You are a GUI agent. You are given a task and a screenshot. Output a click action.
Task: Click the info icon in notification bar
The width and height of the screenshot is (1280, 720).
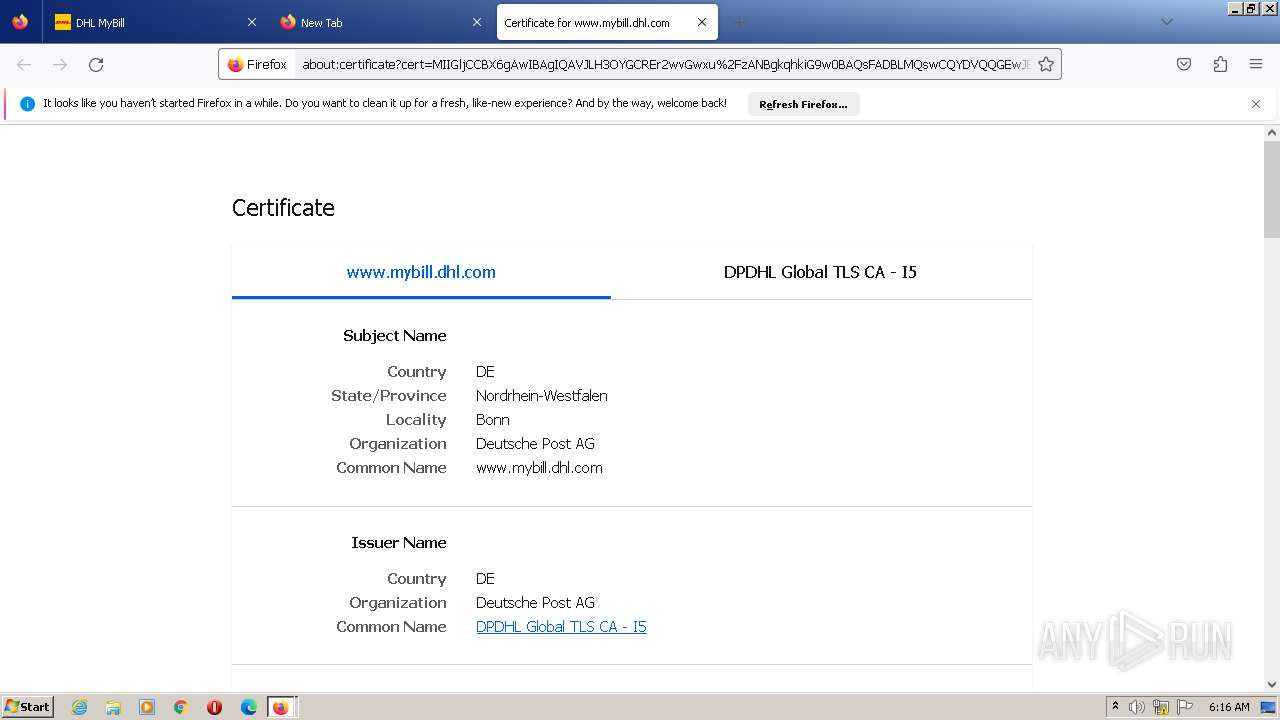(x=27, y=104)
